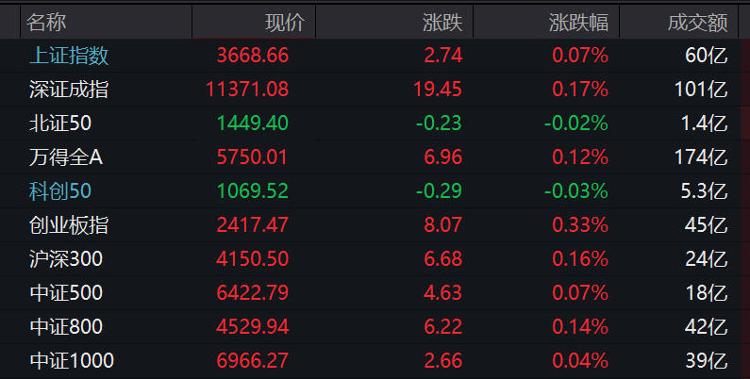Screen dimensions: 750x379
Task: Click the turnover value 39亿
Action: point(706,361)
